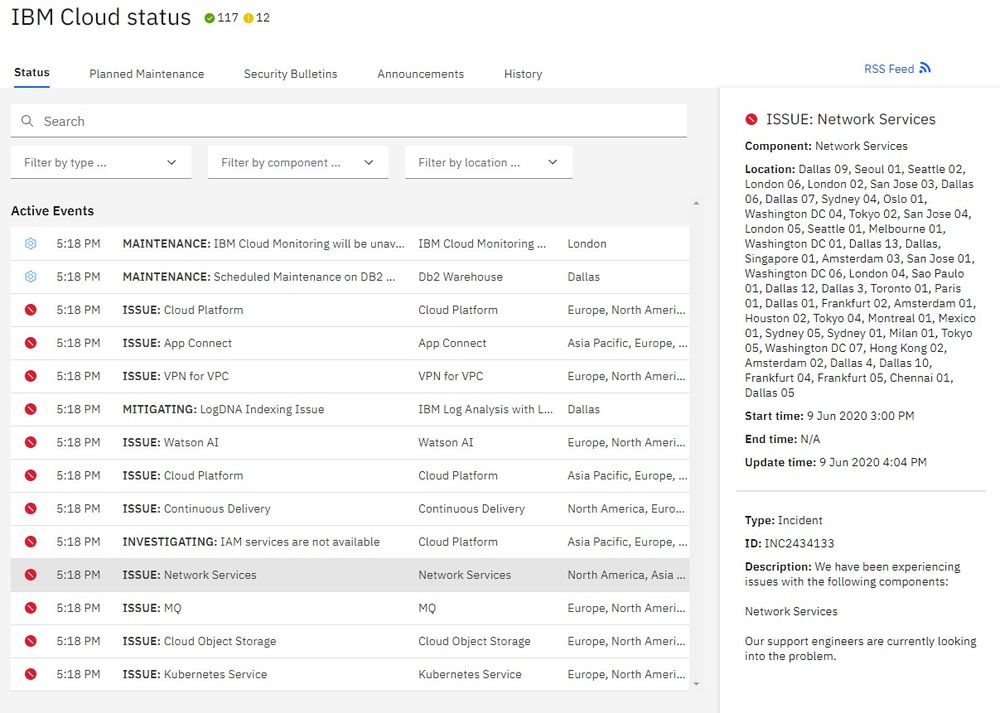Click the yellow warning count icon in header

point(248,18)
